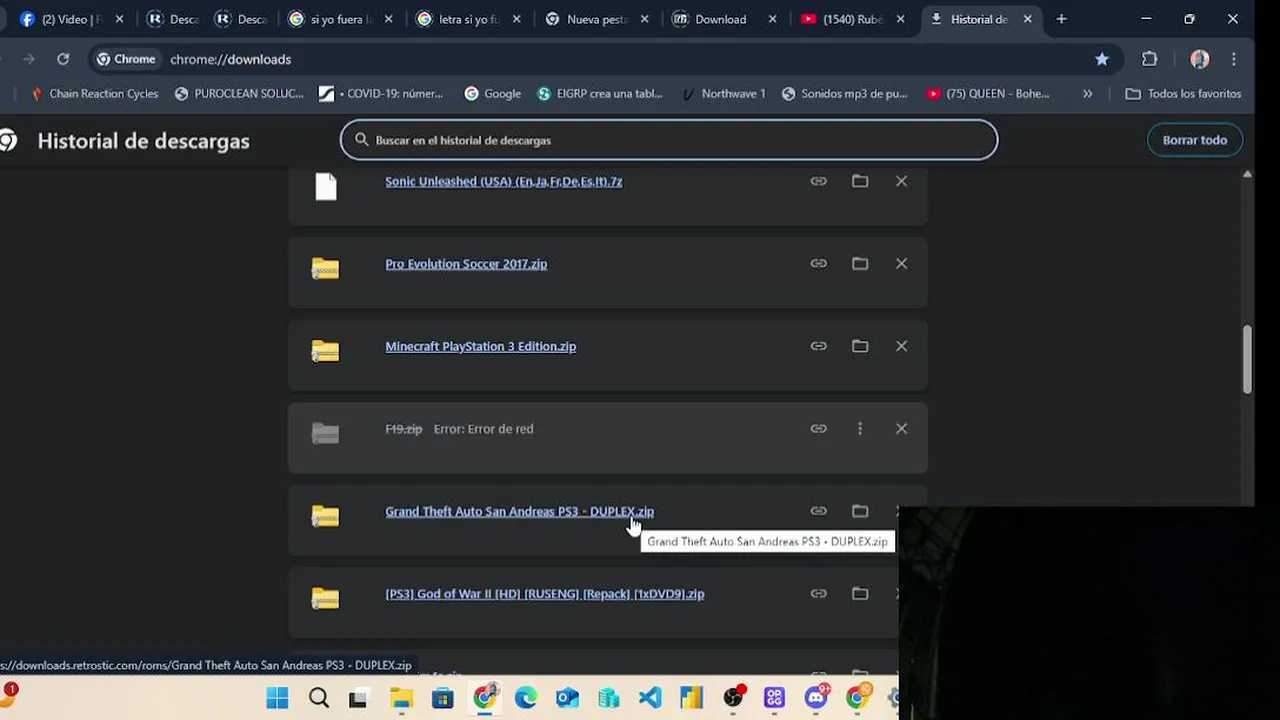Viewport: 1280px width, 720px height.
Task: Open Windows Start menu
Action: pos(277,698)
